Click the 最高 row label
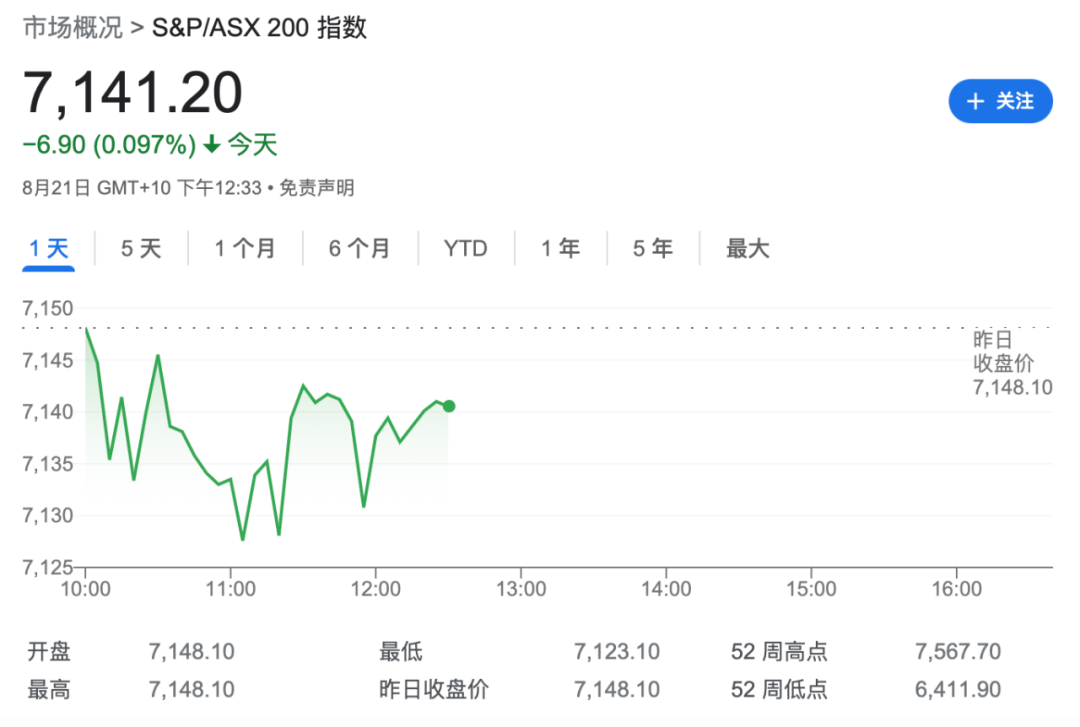 click(49, 689)
